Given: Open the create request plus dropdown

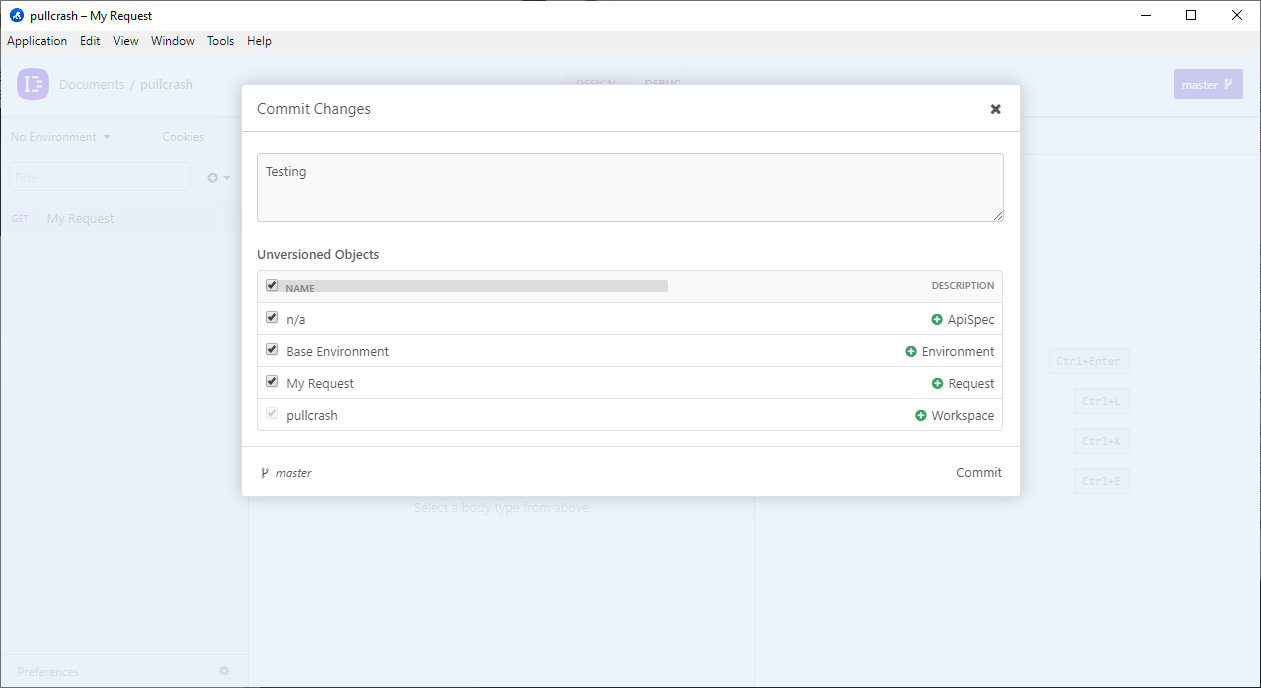Looking at the screenshot, I should [218, 178].
